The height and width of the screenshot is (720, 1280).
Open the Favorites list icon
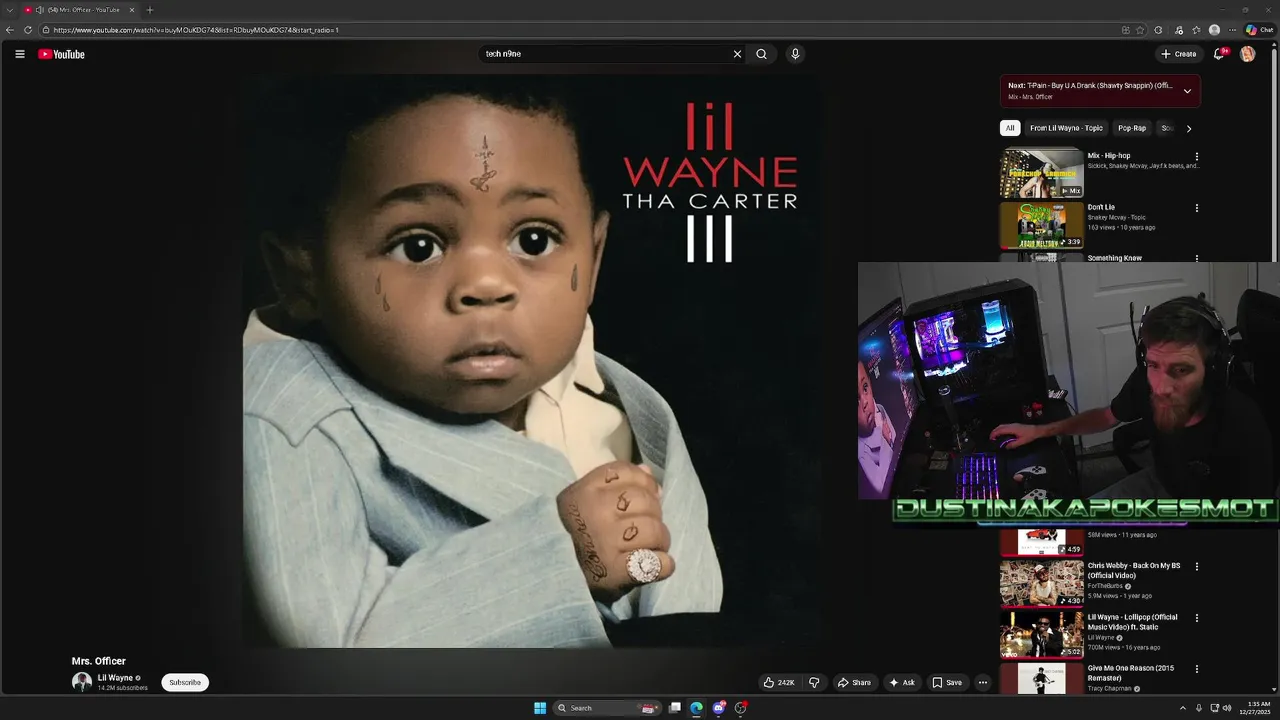[1196, 30]
